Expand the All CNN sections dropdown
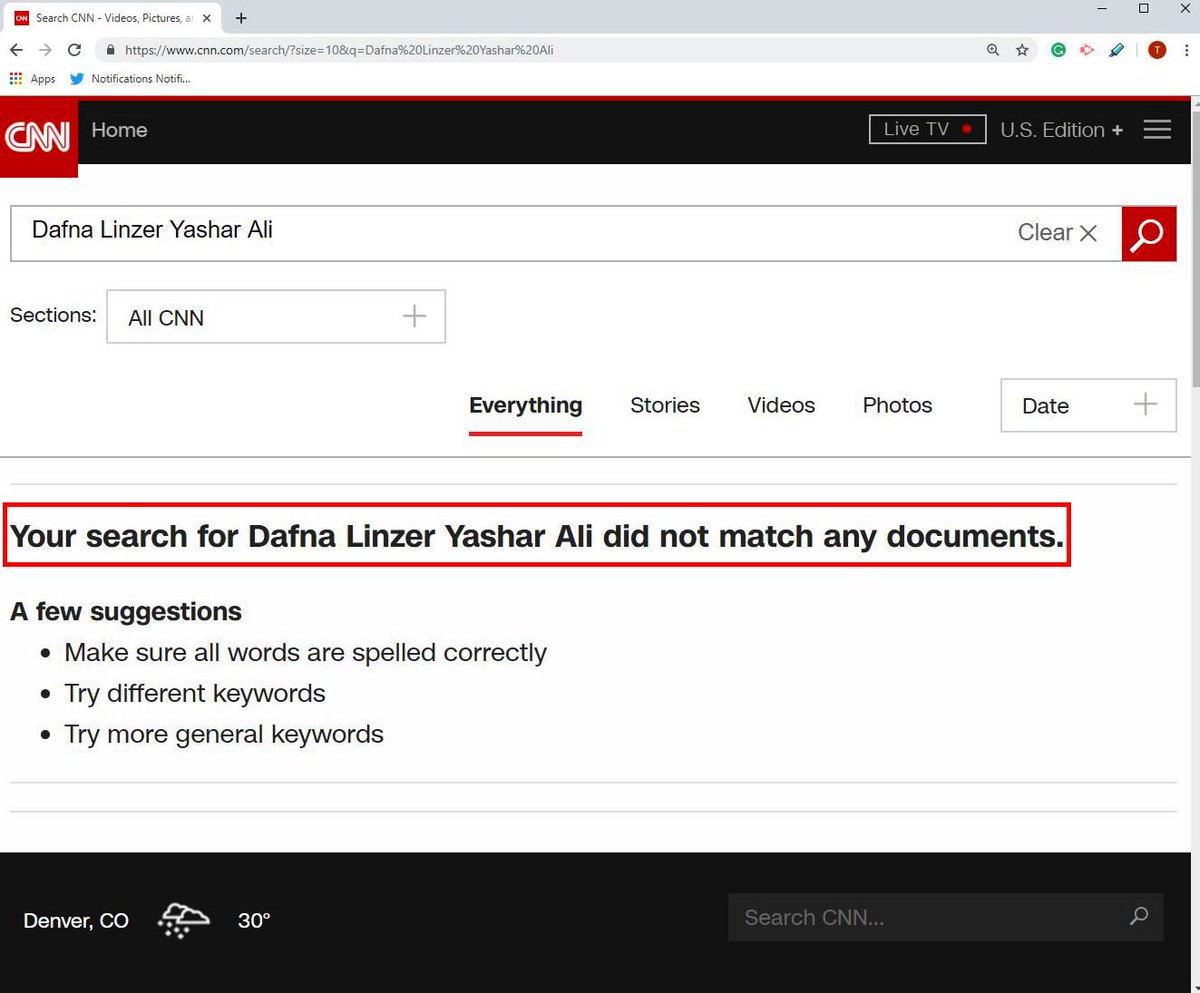This screenshot has height=993, width=1200. pyautogui.click(x=276, y=317)
